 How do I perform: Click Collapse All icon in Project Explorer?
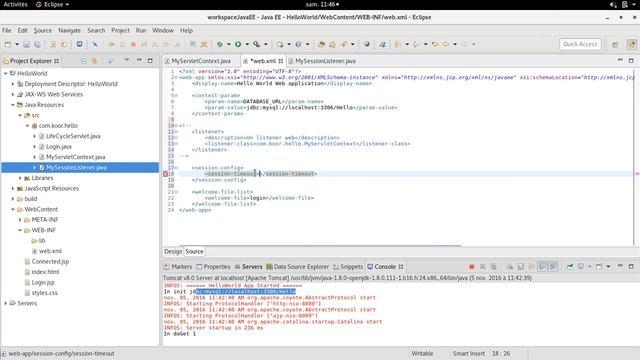point(84,61)
